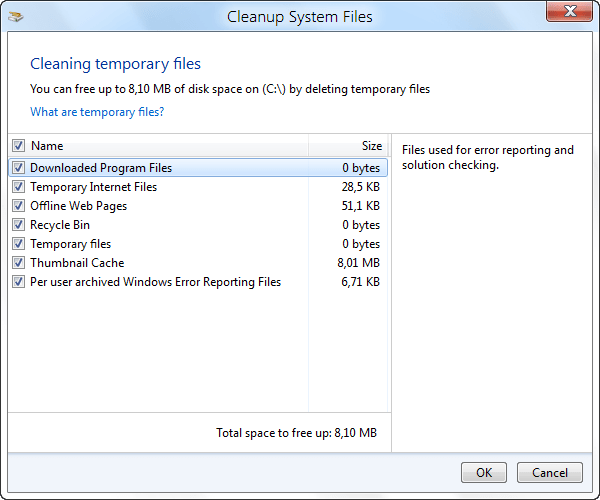600x500 pixels.
Task: Open the What are temporary files link
Action: [97, 112]
